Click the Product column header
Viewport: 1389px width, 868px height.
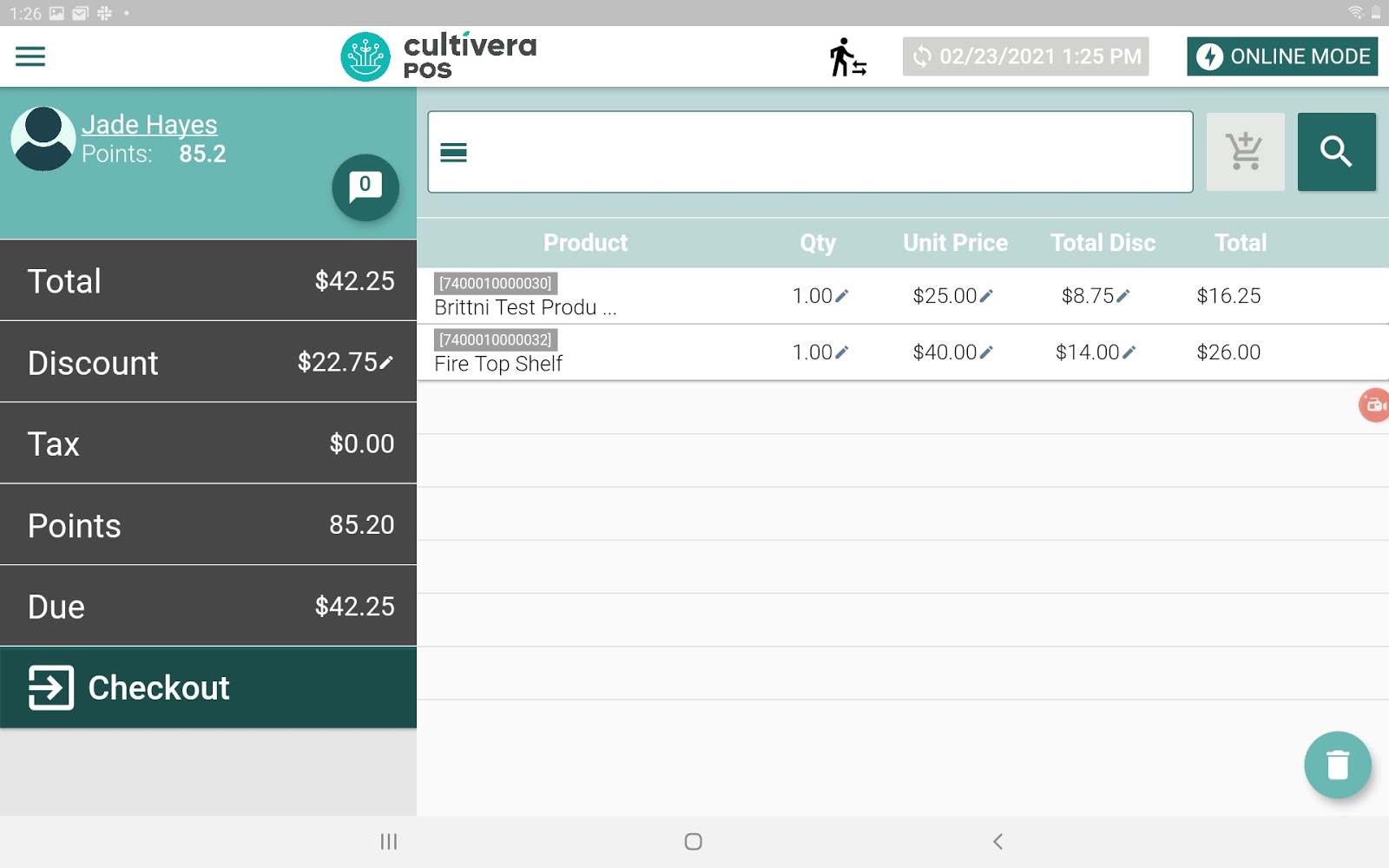586,243
